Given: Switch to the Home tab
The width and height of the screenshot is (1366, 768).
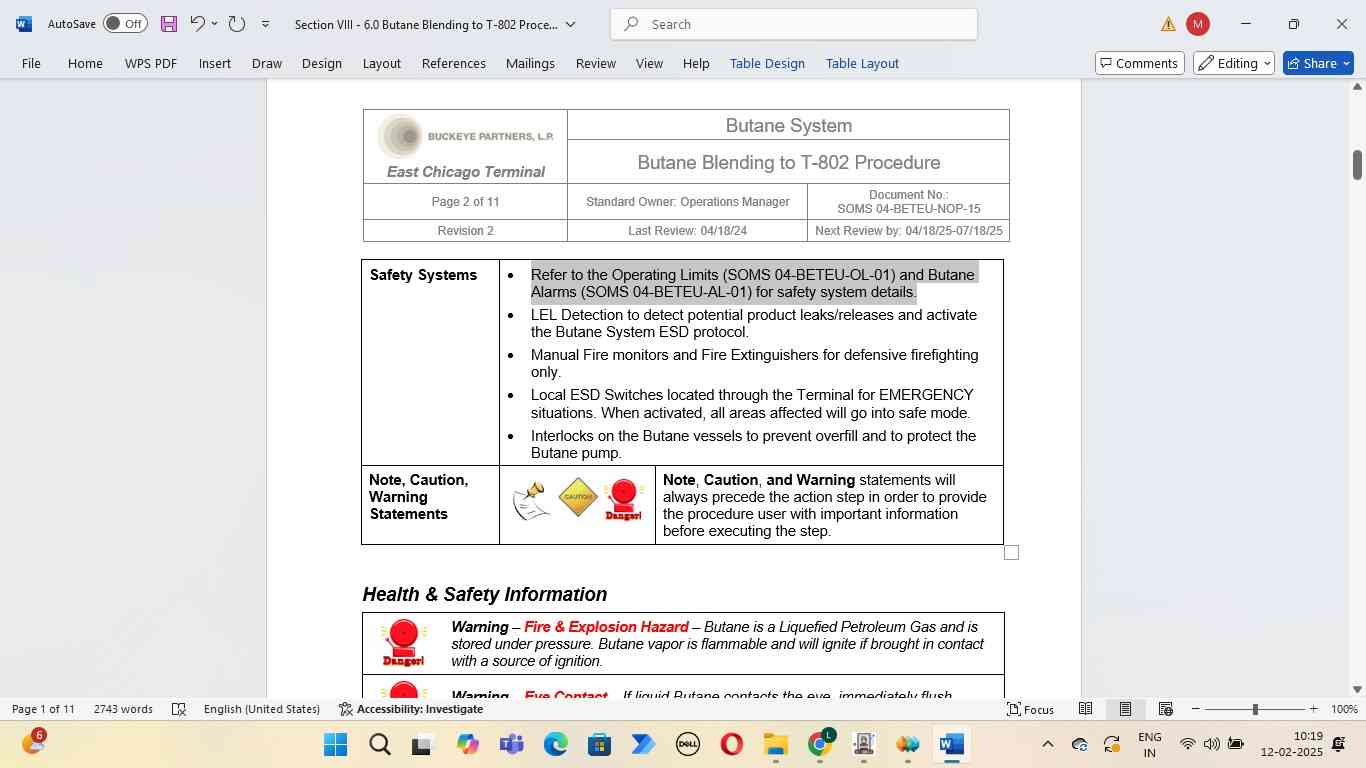Looking at the screenshot, I should 85,63.
